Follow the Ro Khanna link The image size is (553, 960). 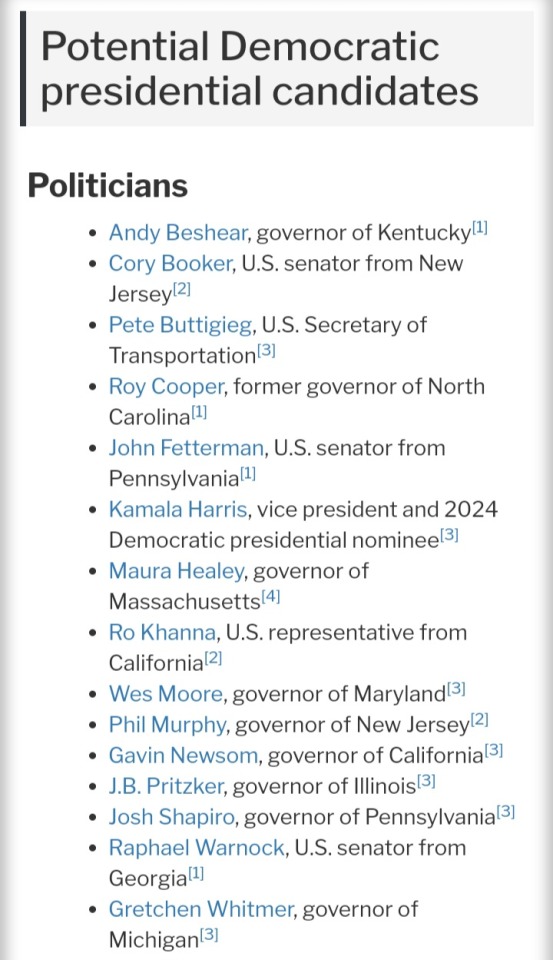tap(162, 632)
